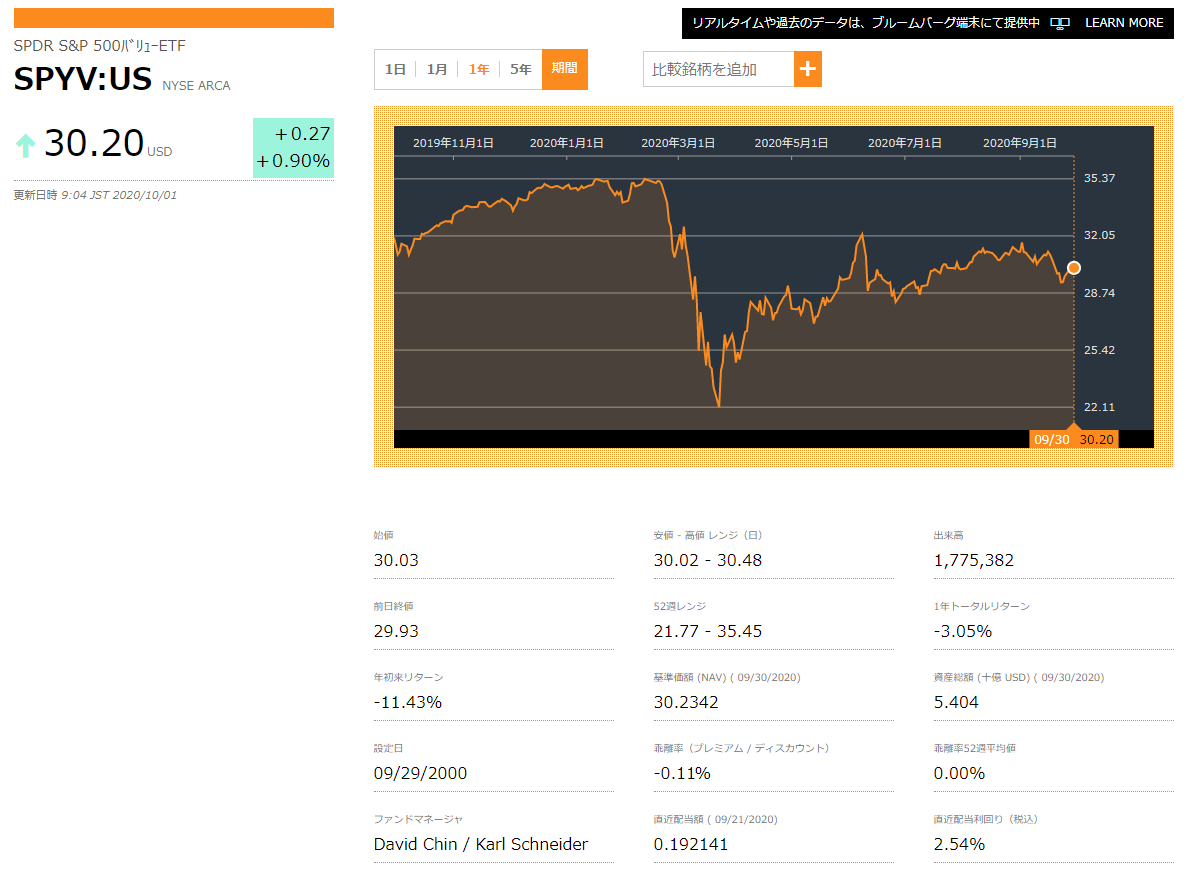This screenshot has width=1189, height=873.
Task: Click the inception date 09/29/2000
Action: click(420, 773)
